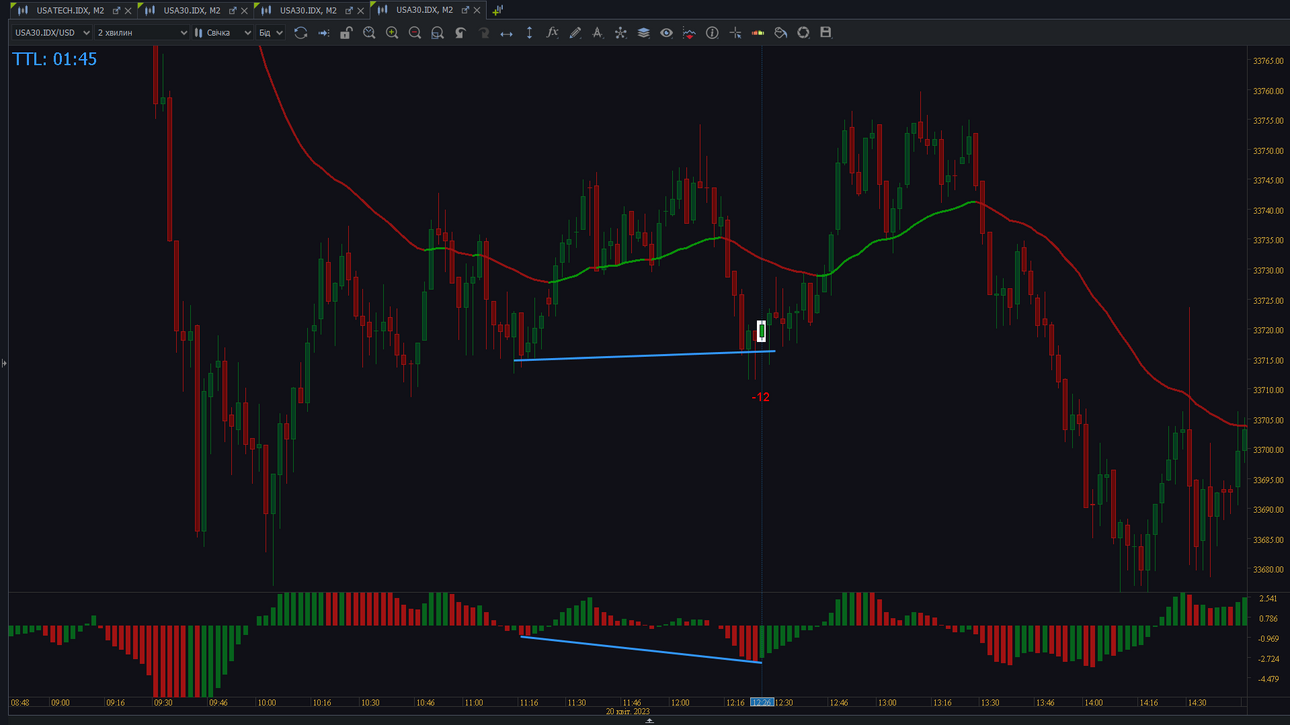Toggle the eye visibility icon
1290x725 pixels.
pos(666,33)
